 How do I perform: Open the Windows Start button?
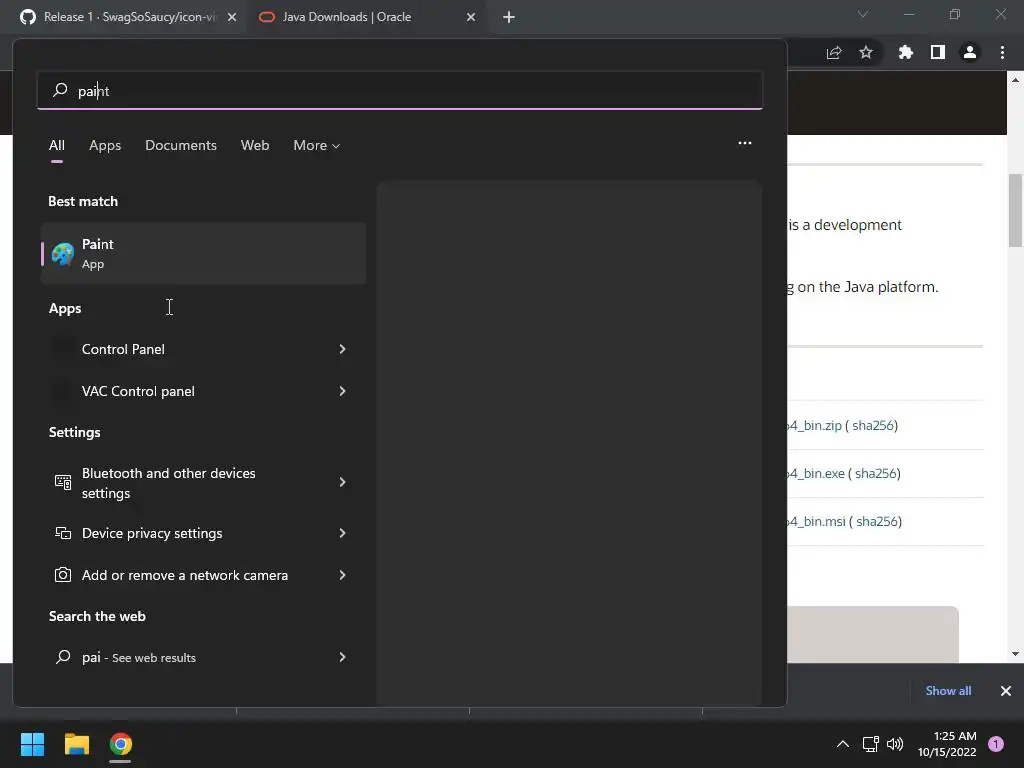(x=32, y=744)
